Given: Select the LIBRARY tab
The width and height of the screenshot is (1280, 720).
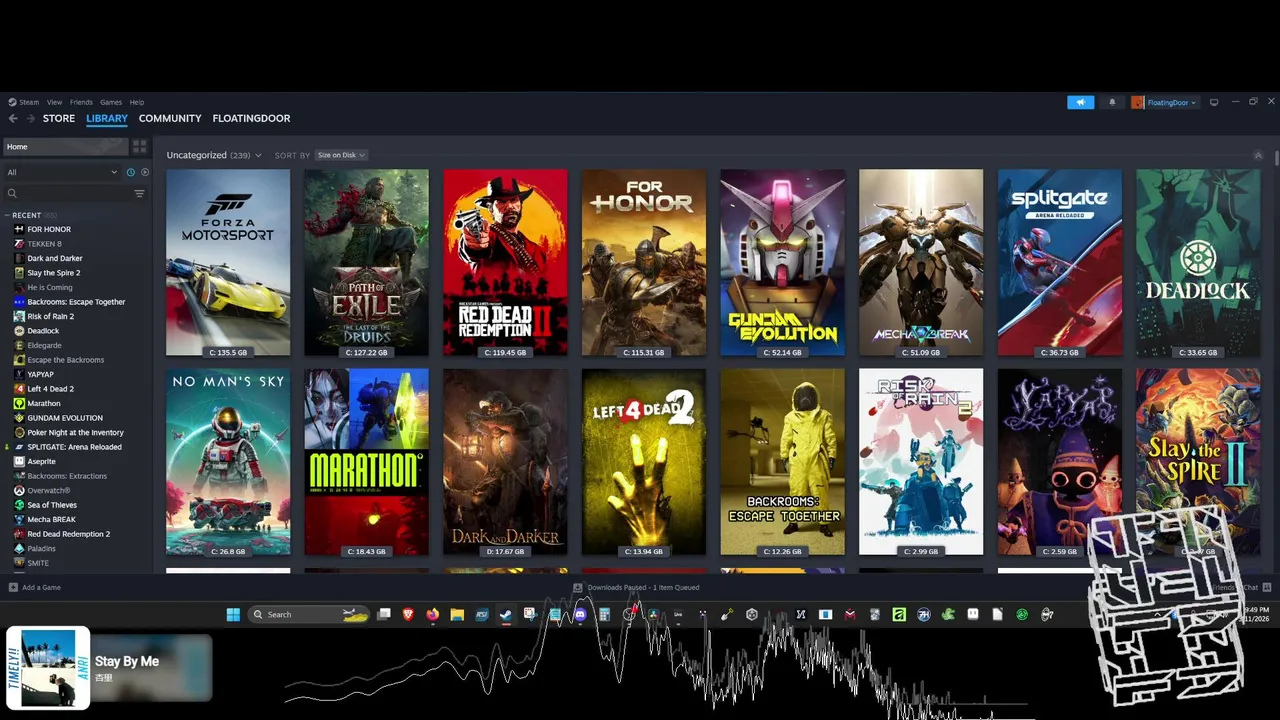Looking at the screenshot, I should 107,118.
